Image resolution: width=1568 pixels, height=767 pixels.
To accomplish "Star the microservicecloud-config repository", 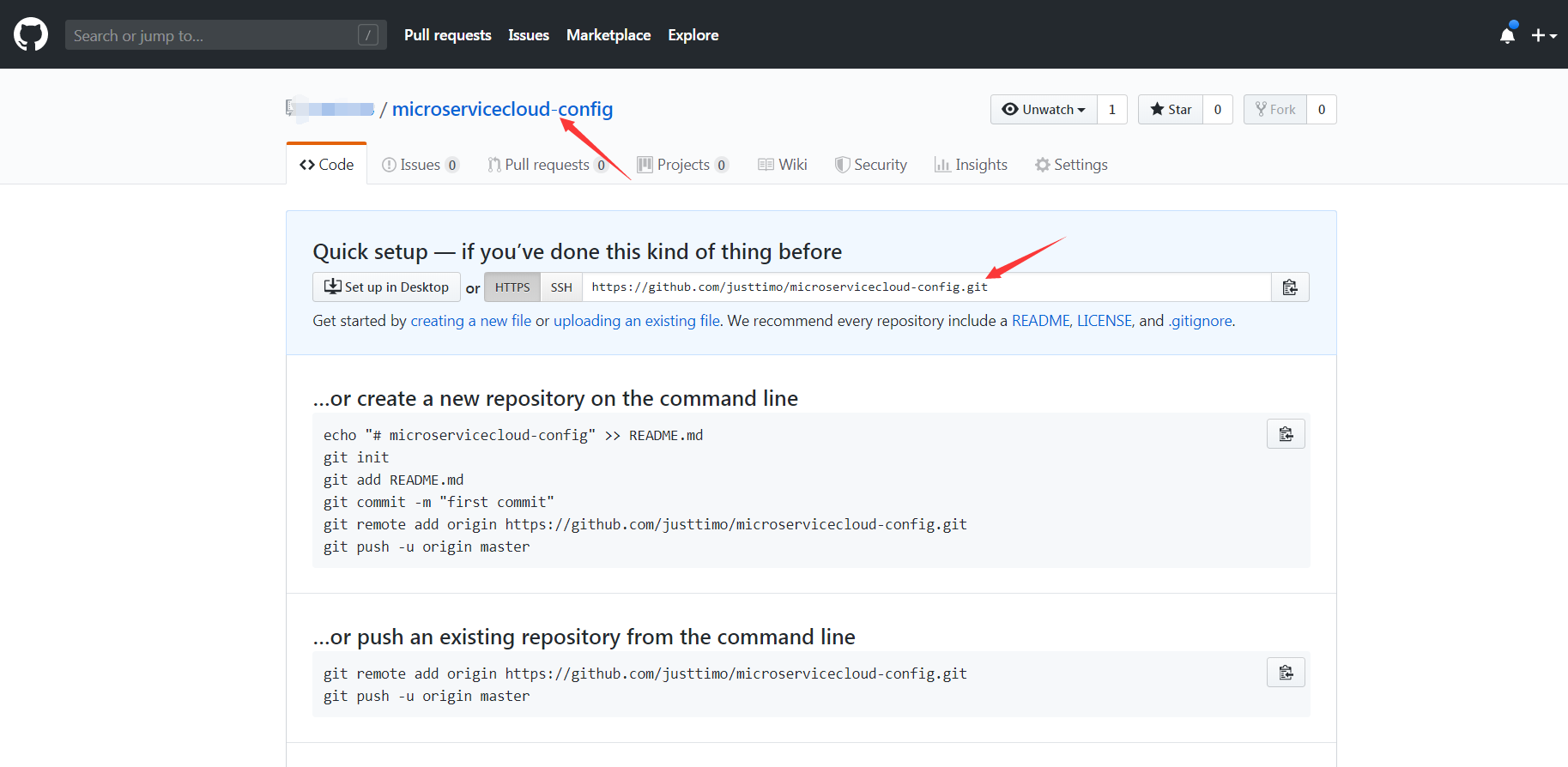I will pos(1171,110).
